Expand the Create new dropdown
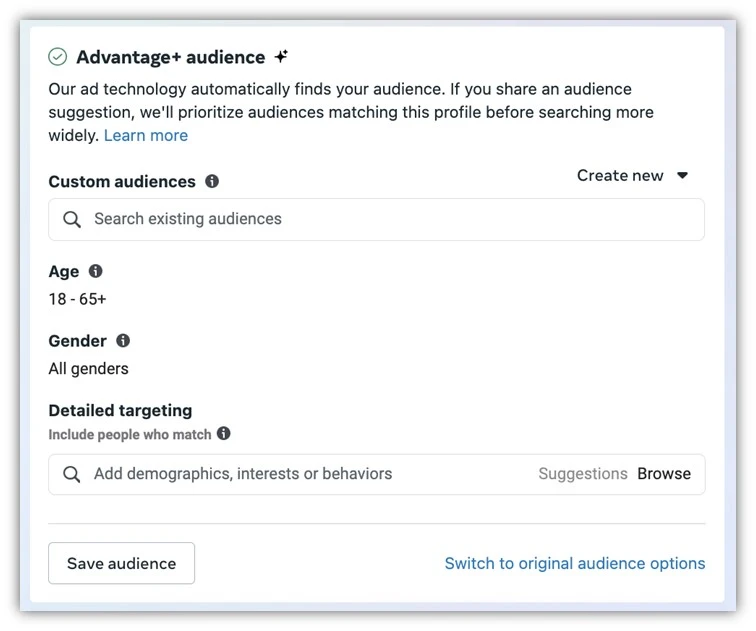 click(633, 175)
